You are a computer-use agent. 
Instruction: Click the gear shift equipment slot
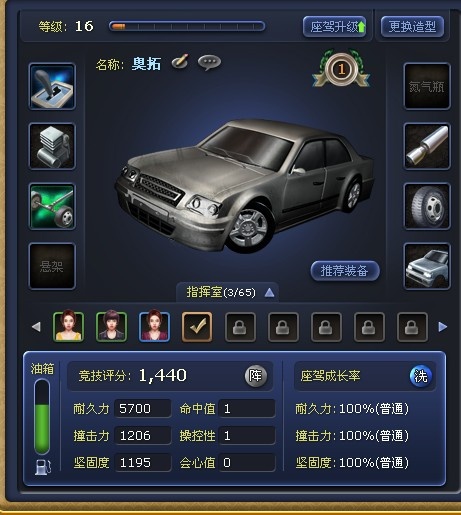click(52, 86)
